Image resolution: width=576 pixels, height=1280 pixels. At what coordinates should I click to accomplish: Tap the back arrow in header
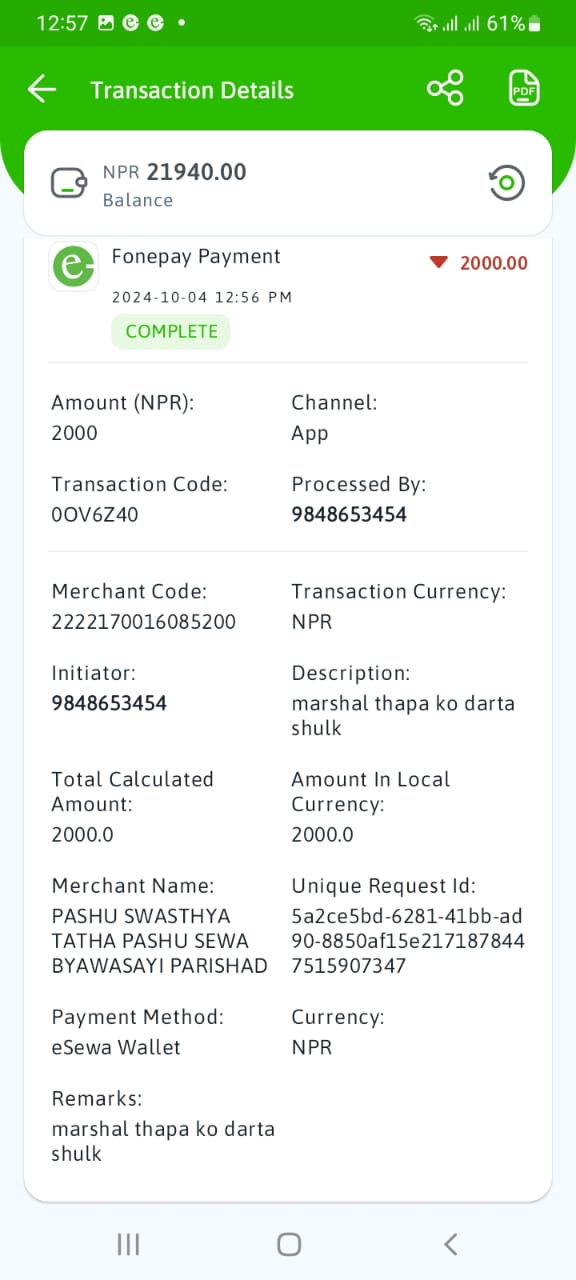(x=42, y=89)
